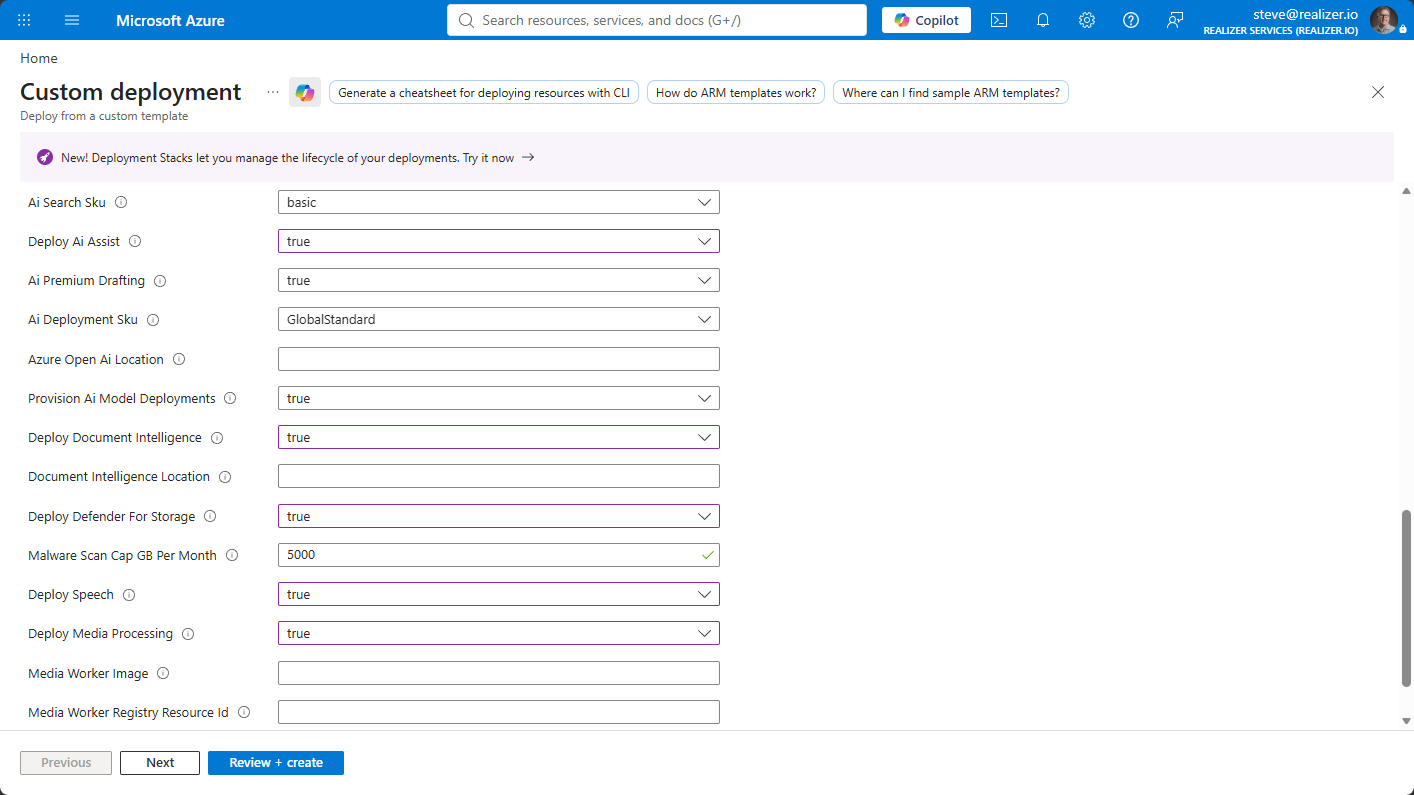1414x795 pixels.
Task: Click info icon next to Ai Premium Drafting
Action: 160,281
